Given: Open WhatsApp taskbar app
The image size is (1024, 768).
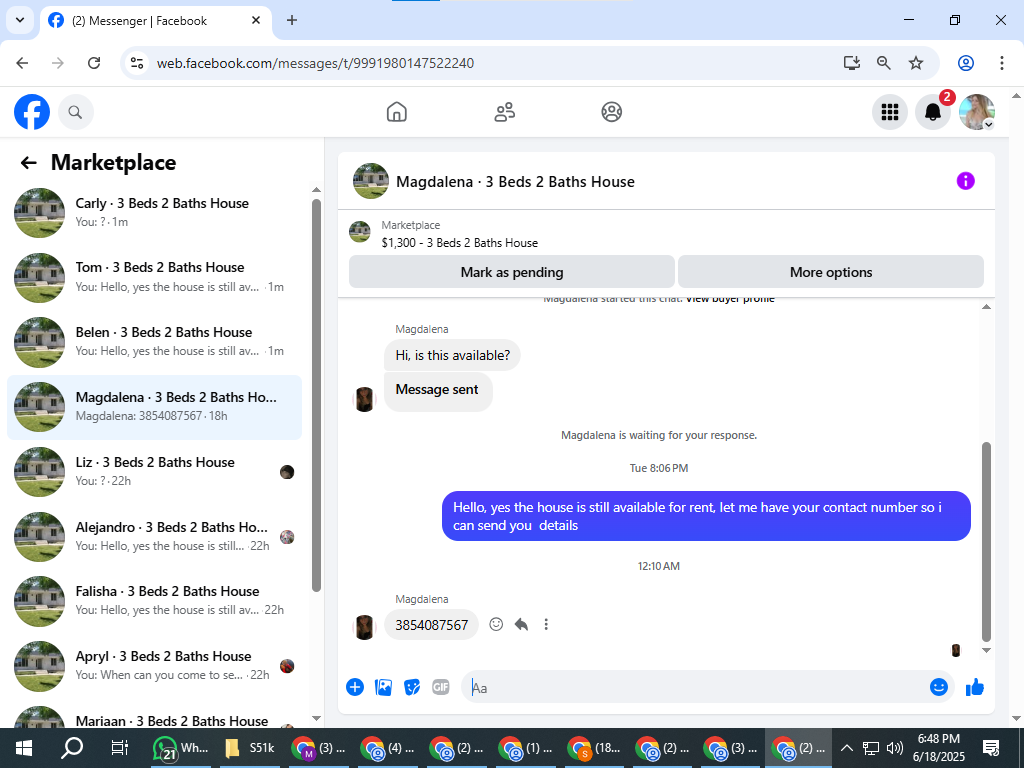Looking at the screenshot, I should coord(180,748).
